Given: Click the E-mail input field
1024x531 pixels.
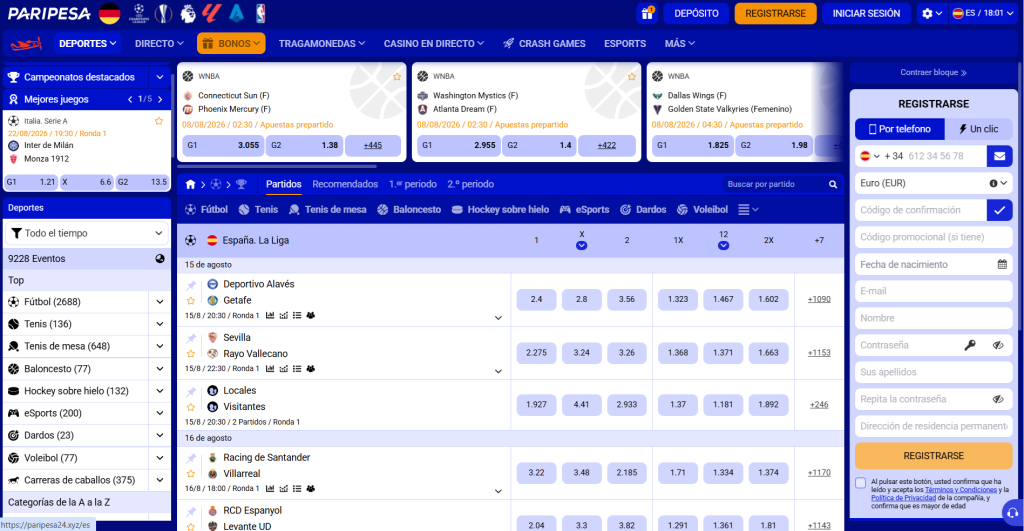Looking at the screenshot, I should pyautogui.click(x=933, y=291).
